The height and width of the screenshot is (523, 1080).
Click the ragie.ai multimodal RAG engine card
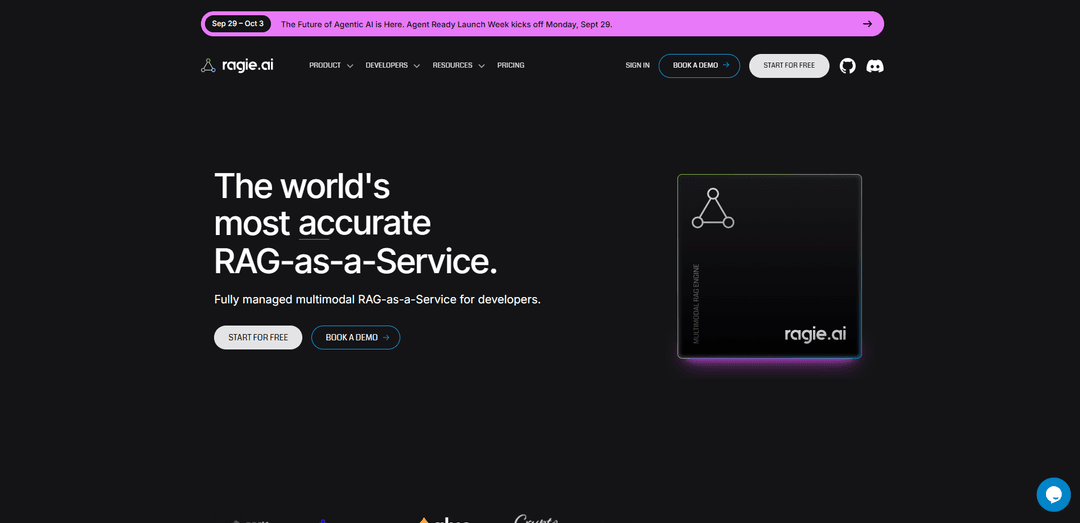[x=769, y=266]
